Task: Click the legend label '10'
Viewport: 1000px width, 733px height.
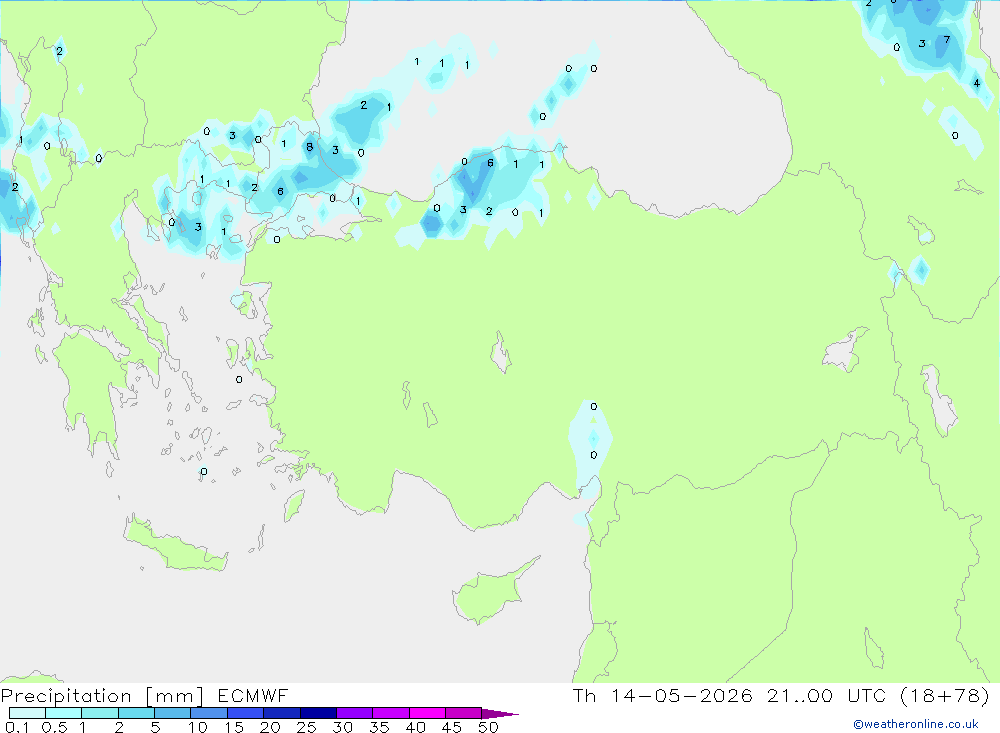Action: [x=198, y=727]
